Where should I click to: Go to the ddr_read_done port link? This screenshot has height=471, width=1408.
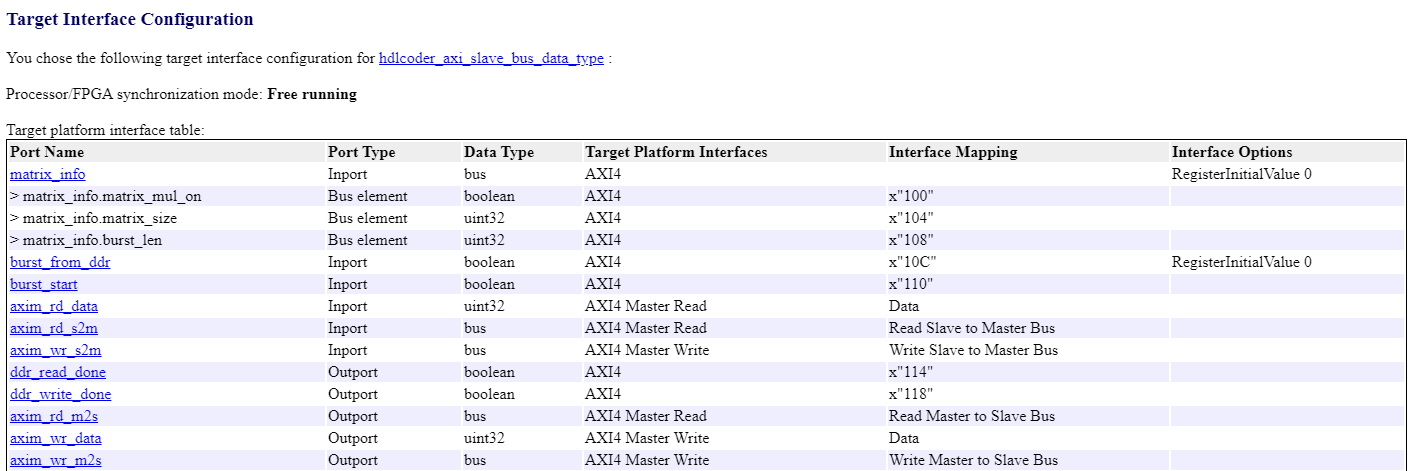pos(58,372)
